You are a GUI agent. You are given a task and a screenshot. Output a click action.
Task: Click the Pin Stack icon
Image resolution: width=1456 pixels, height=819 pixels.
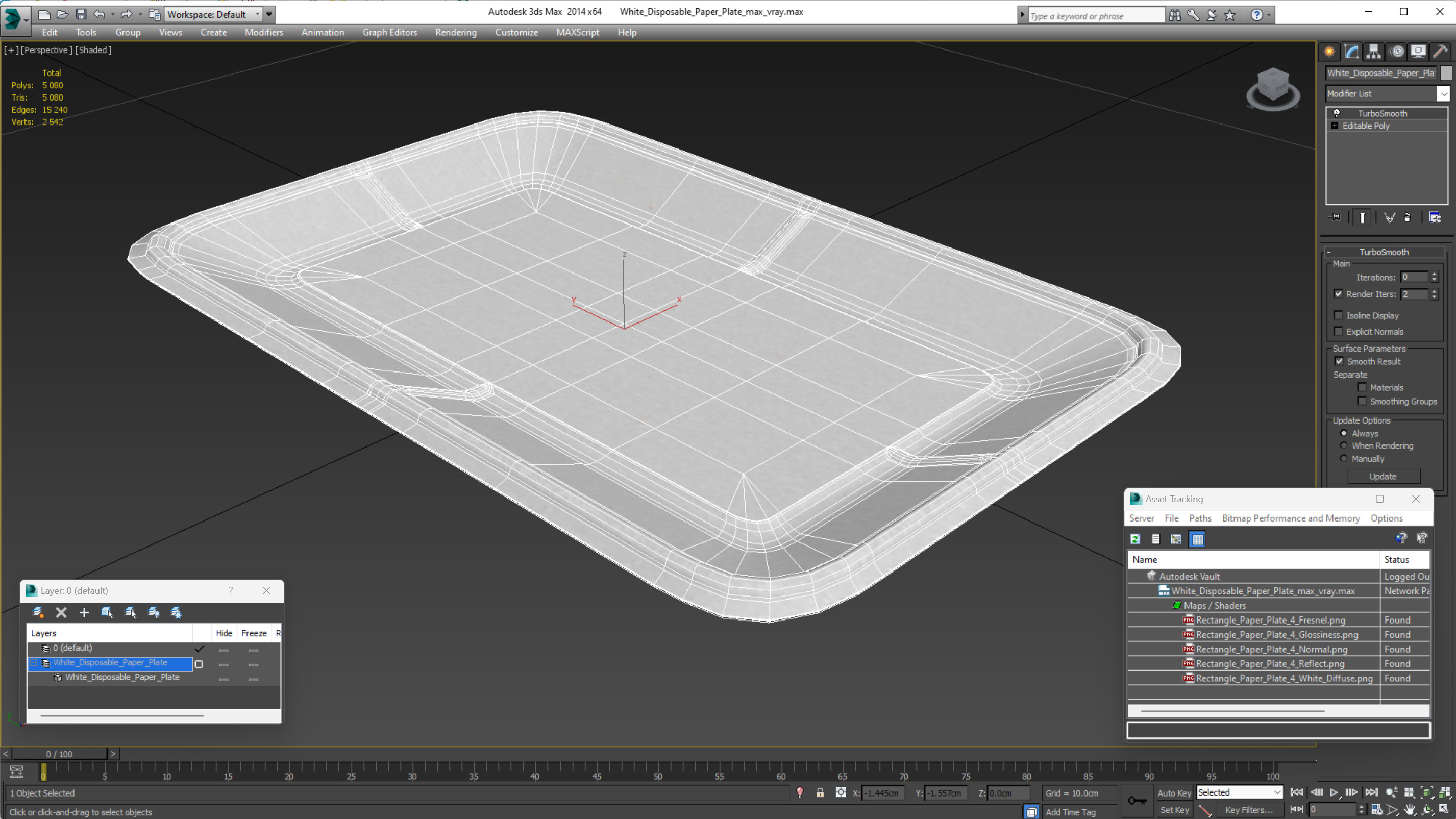tap(1335, 217)
